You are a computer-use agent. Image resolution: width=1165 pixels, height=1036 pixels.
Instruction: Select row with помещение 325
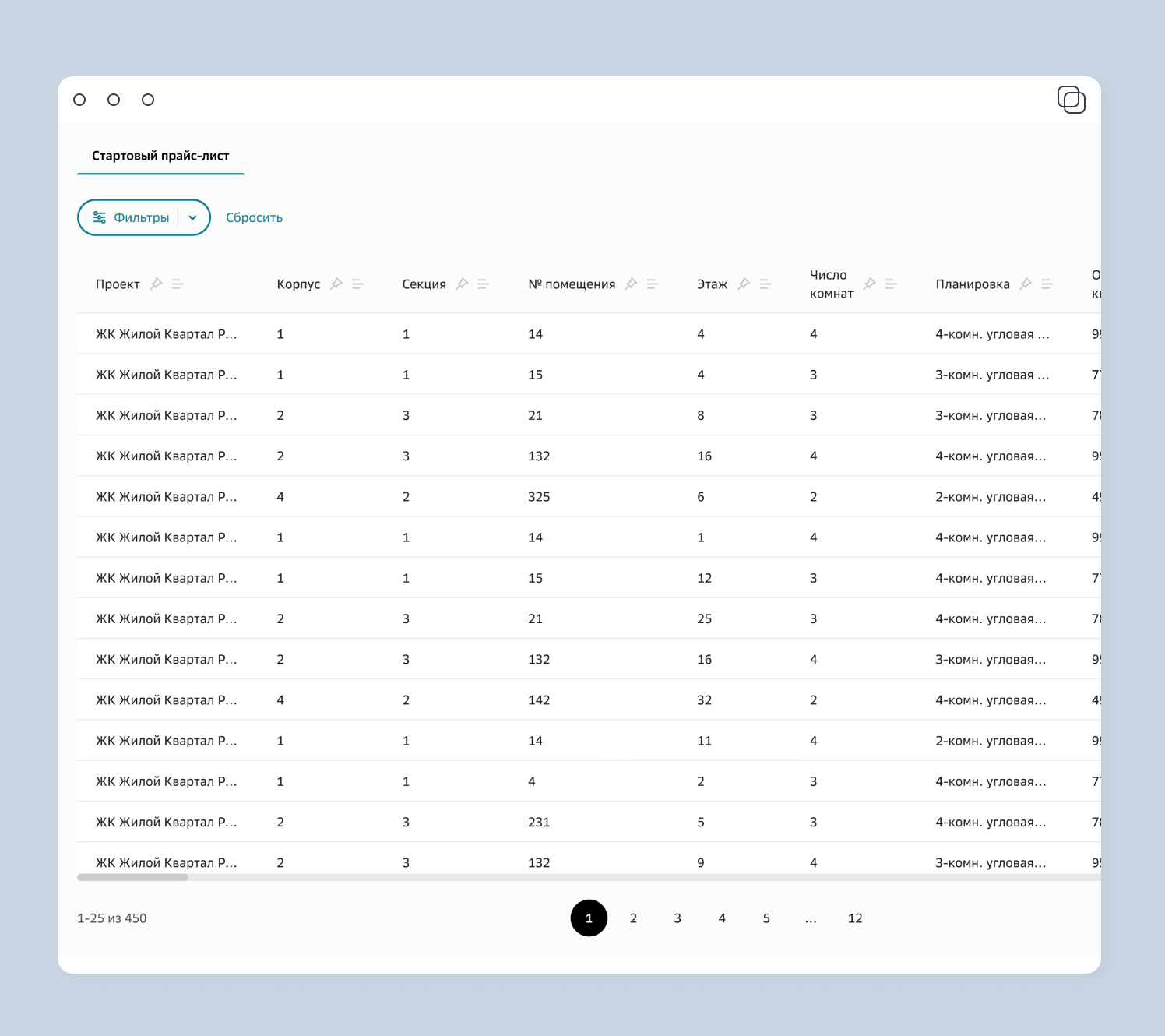tap(538, 497)
